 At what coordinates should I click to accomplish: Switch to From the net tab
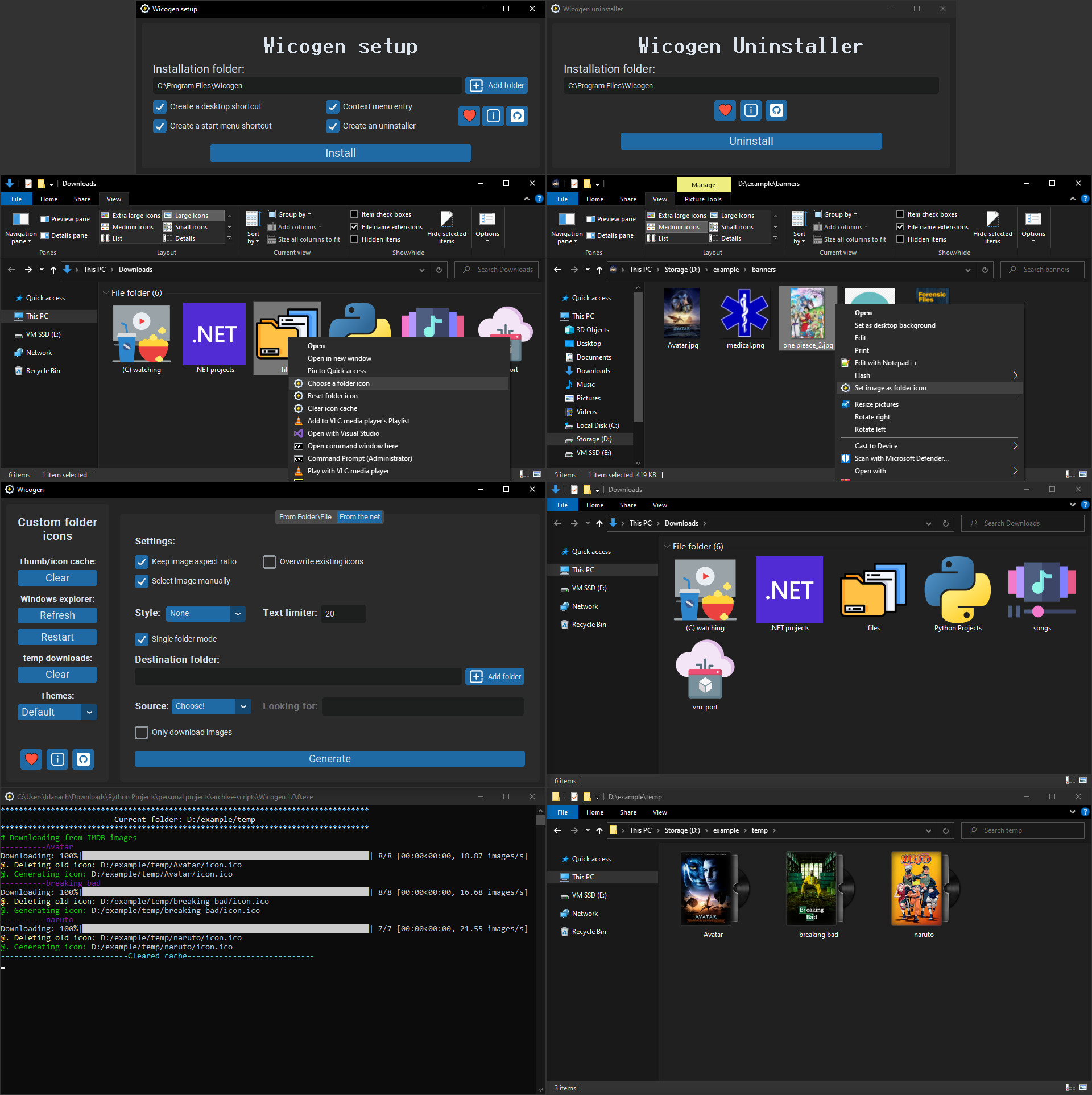coord(359,516)
